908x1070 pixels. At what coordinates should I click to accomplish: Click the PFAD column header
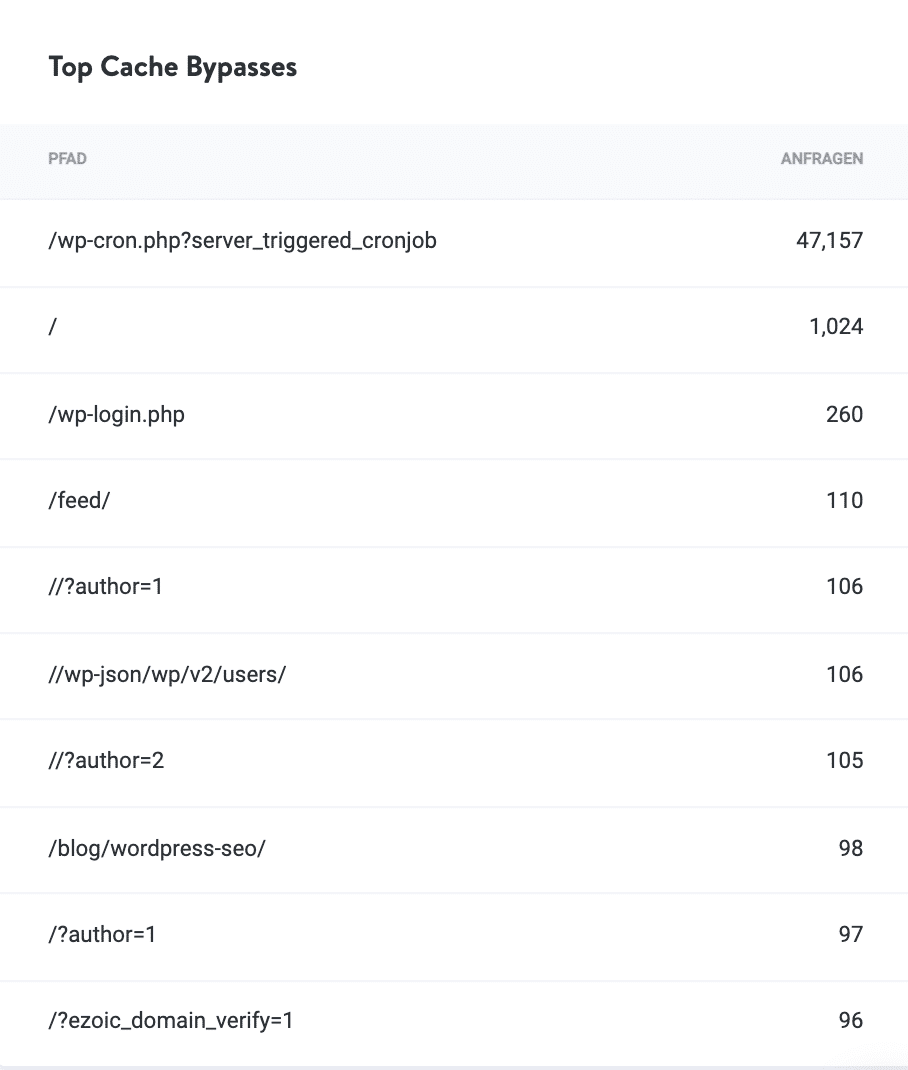pyautogui.click(x=67, y=158)
